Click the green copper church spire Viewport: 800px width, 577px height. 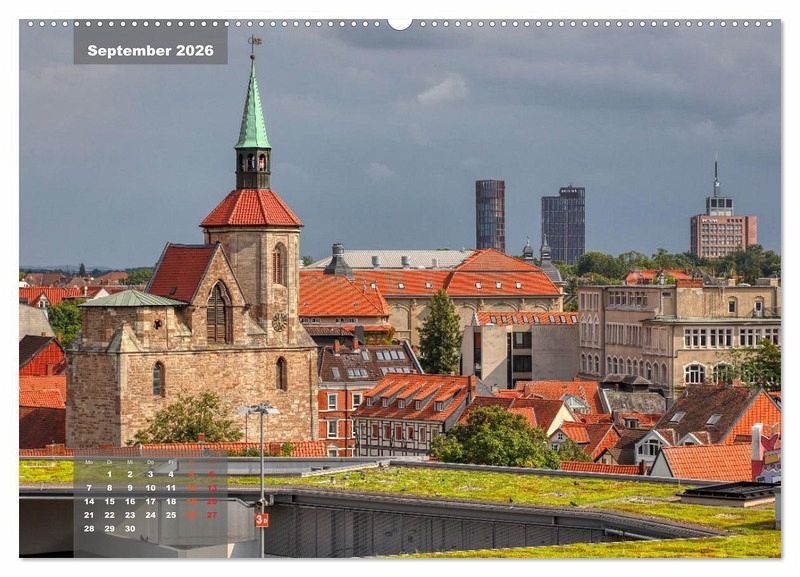(253, 112)
